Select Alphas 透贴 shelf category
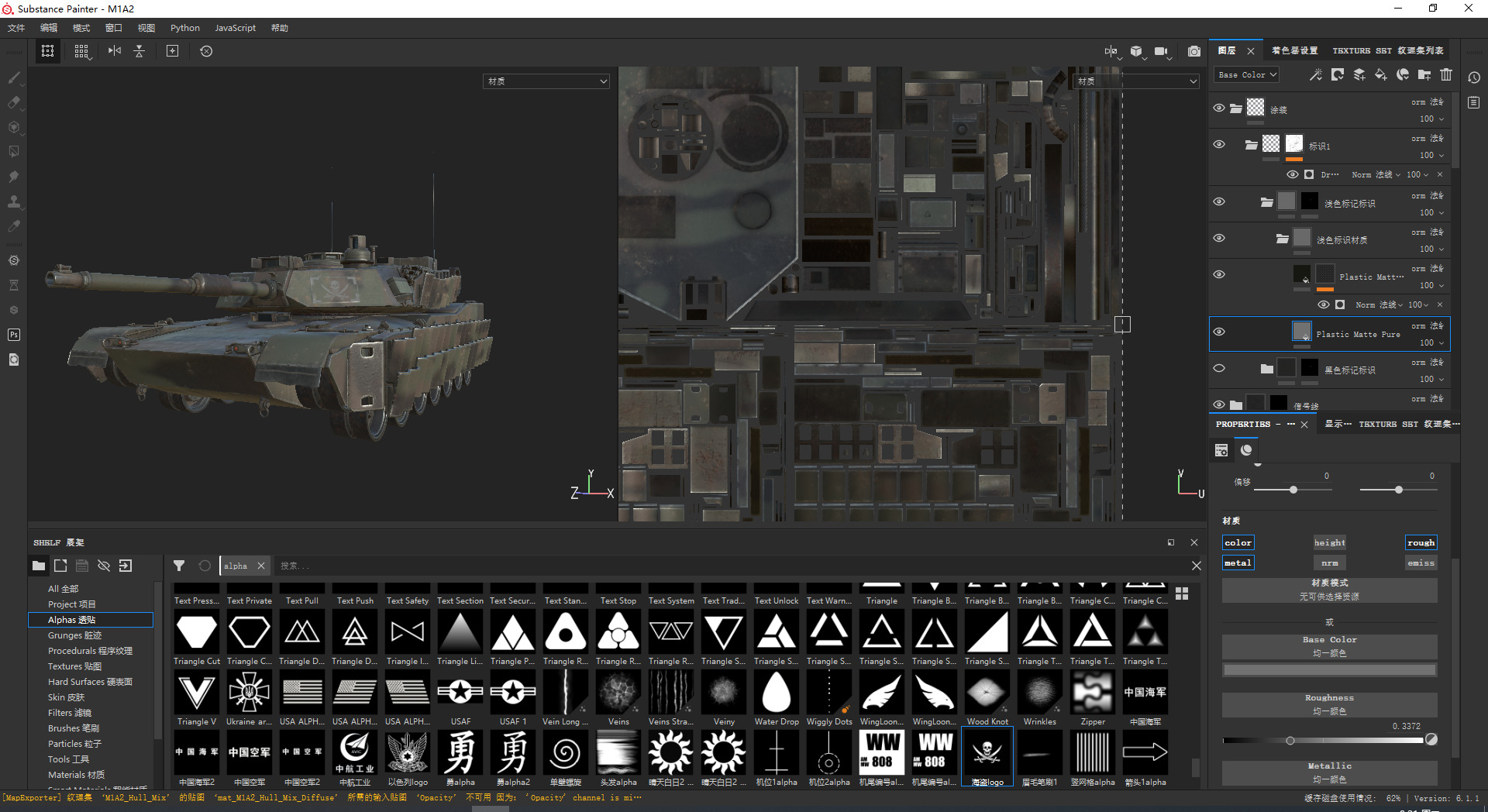 point(91,620)
